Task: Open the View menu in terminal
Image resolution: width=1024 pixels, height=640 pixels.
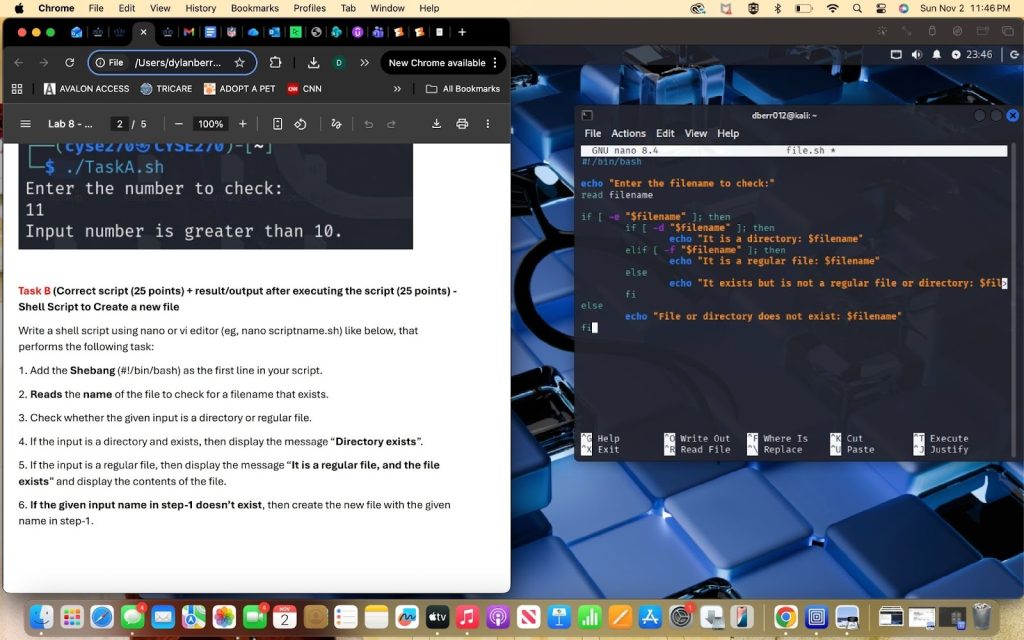Action: tap(696, 133)
